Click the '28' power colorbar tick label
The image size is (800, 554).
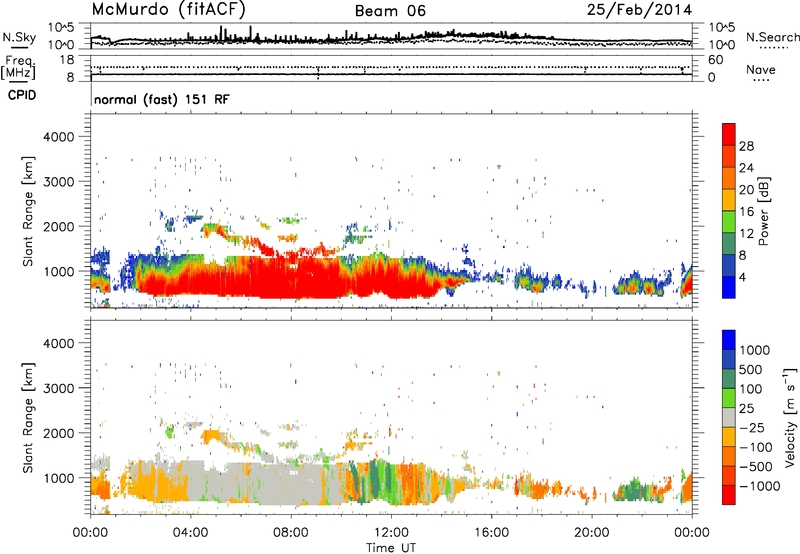pos(746,146)
